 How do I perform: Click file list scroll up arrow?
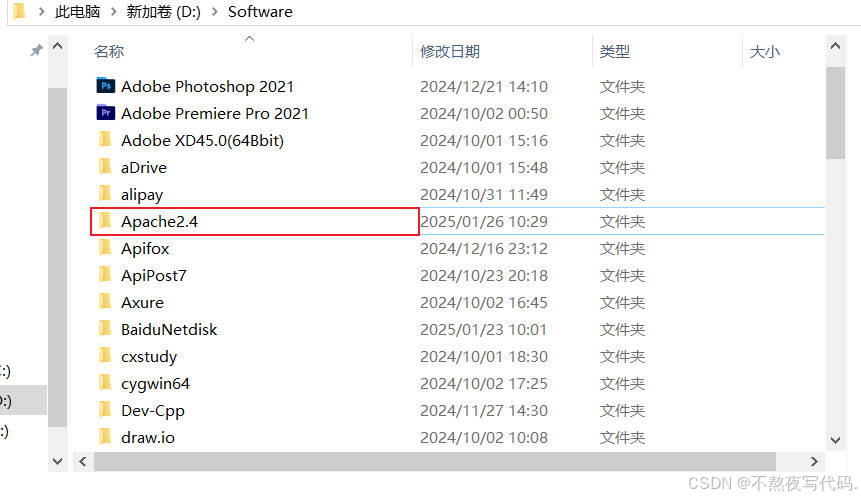pyautogui.click(x=835, y=46)
